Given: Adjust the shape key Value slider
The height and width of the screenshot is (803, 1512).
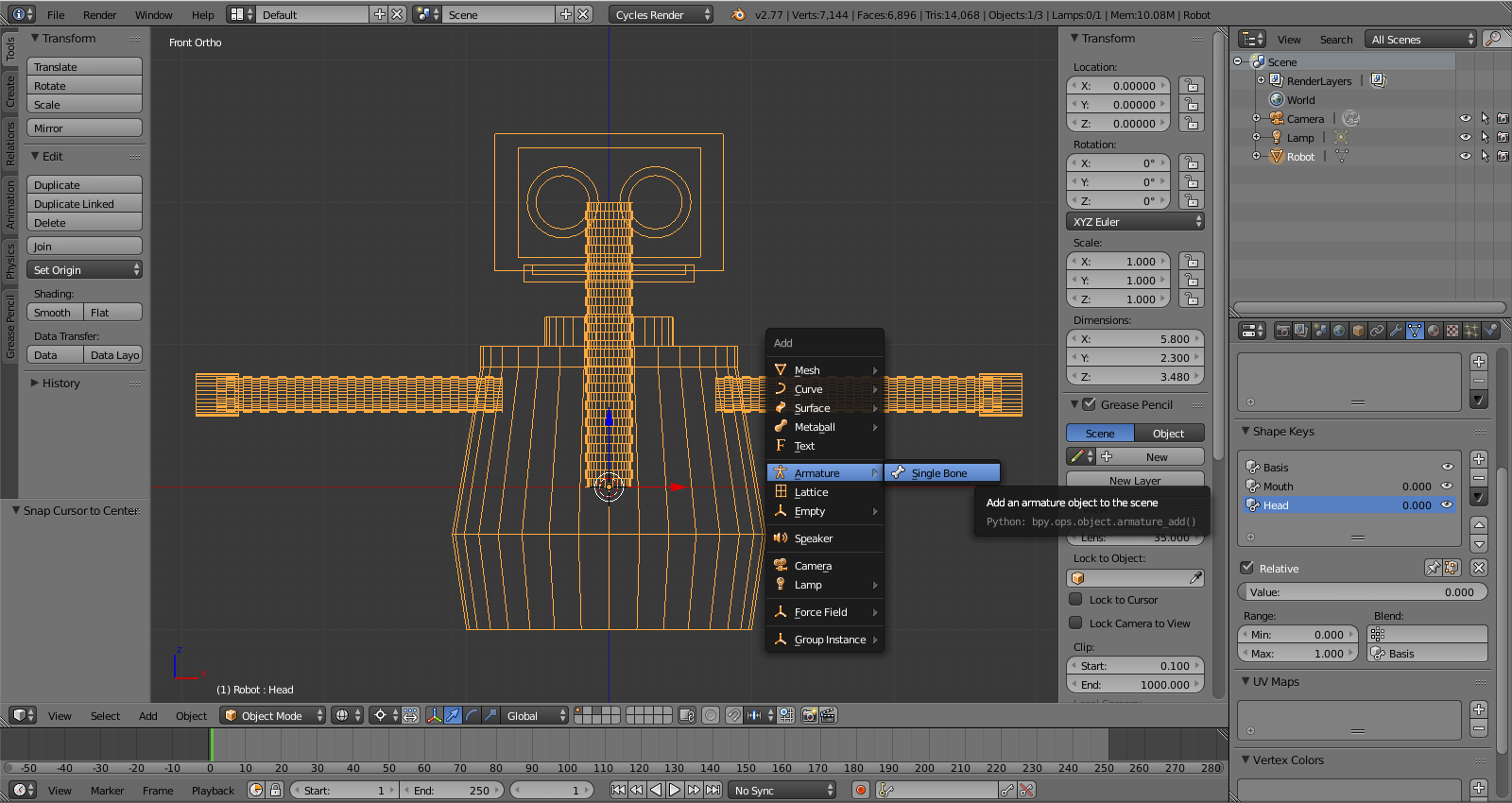Looking at the screenshot, I should (x=1363, y=591).
